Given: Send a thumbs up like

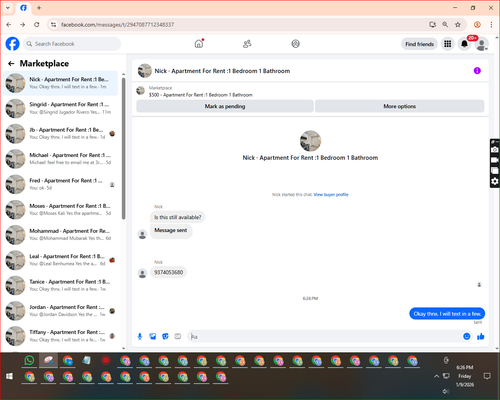Looking at the screenshot, I should click(481, 336).
